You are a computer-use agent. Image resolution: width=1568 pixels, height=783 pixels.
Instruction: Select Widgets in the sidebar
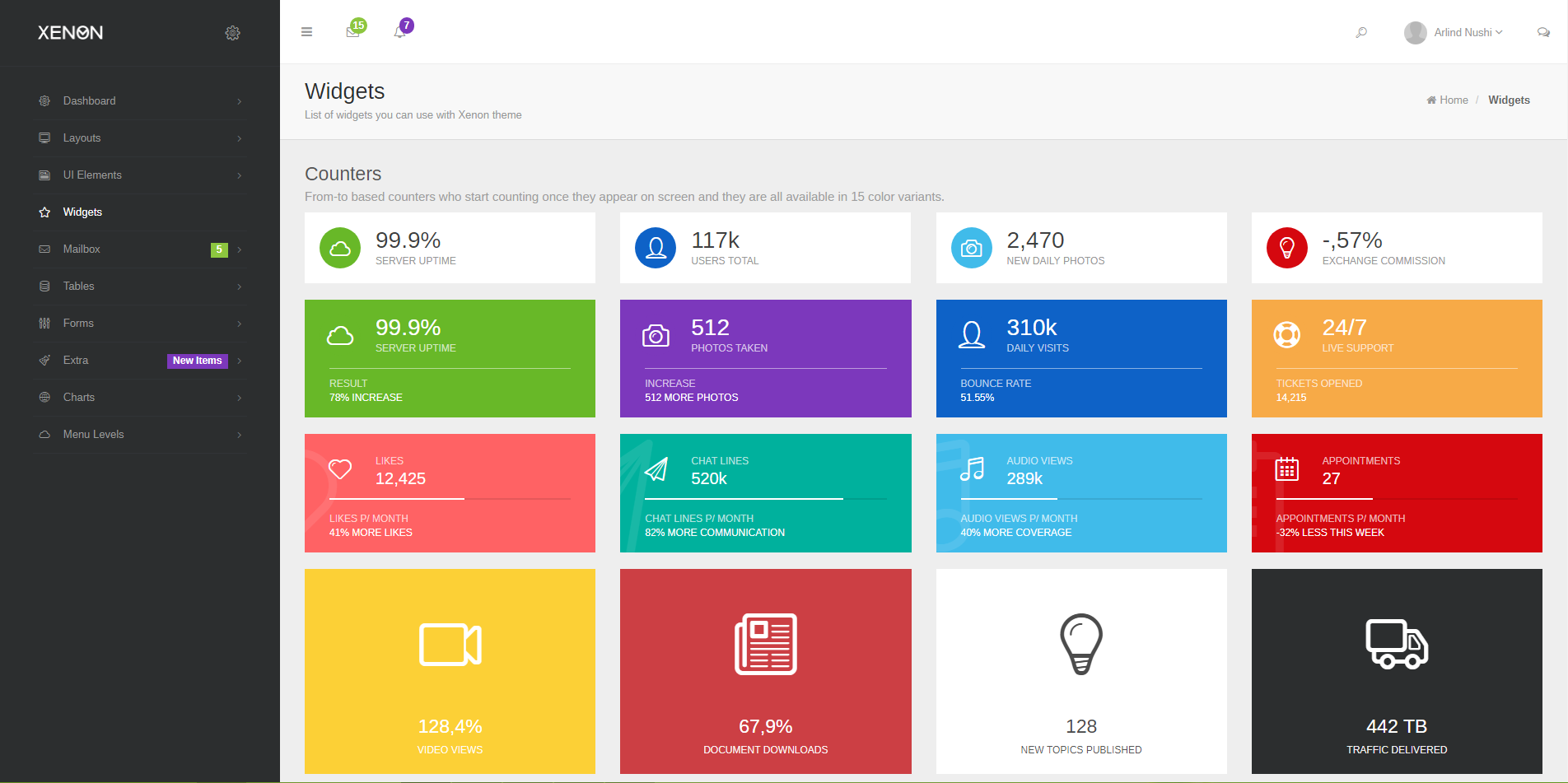[82, 212]
